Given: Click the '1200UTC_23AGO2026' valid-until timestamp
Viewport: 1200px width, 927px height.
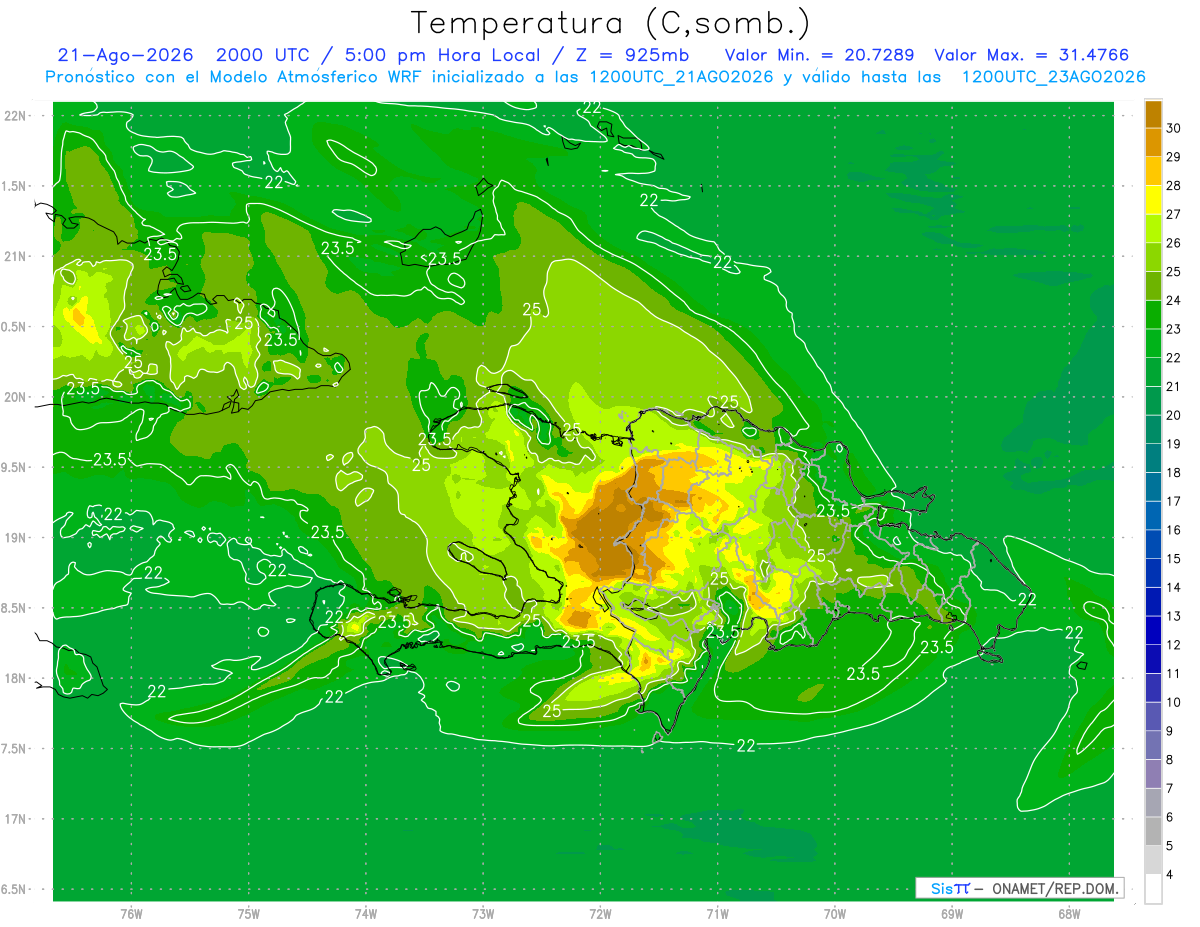Looking at the screenshot, I should pyautogui.click(x=1053, y=77).
